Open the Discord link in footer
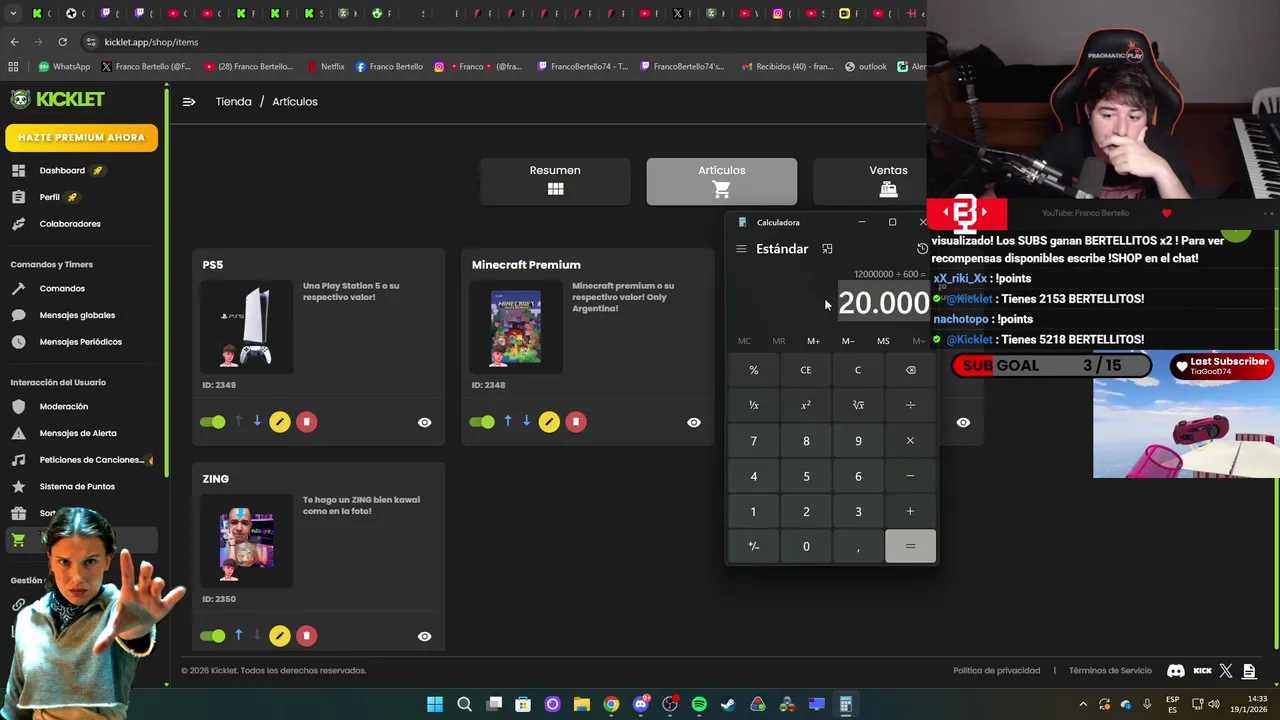Image resolution: width=1280 pixels, height=720 pixels. 1176,671
